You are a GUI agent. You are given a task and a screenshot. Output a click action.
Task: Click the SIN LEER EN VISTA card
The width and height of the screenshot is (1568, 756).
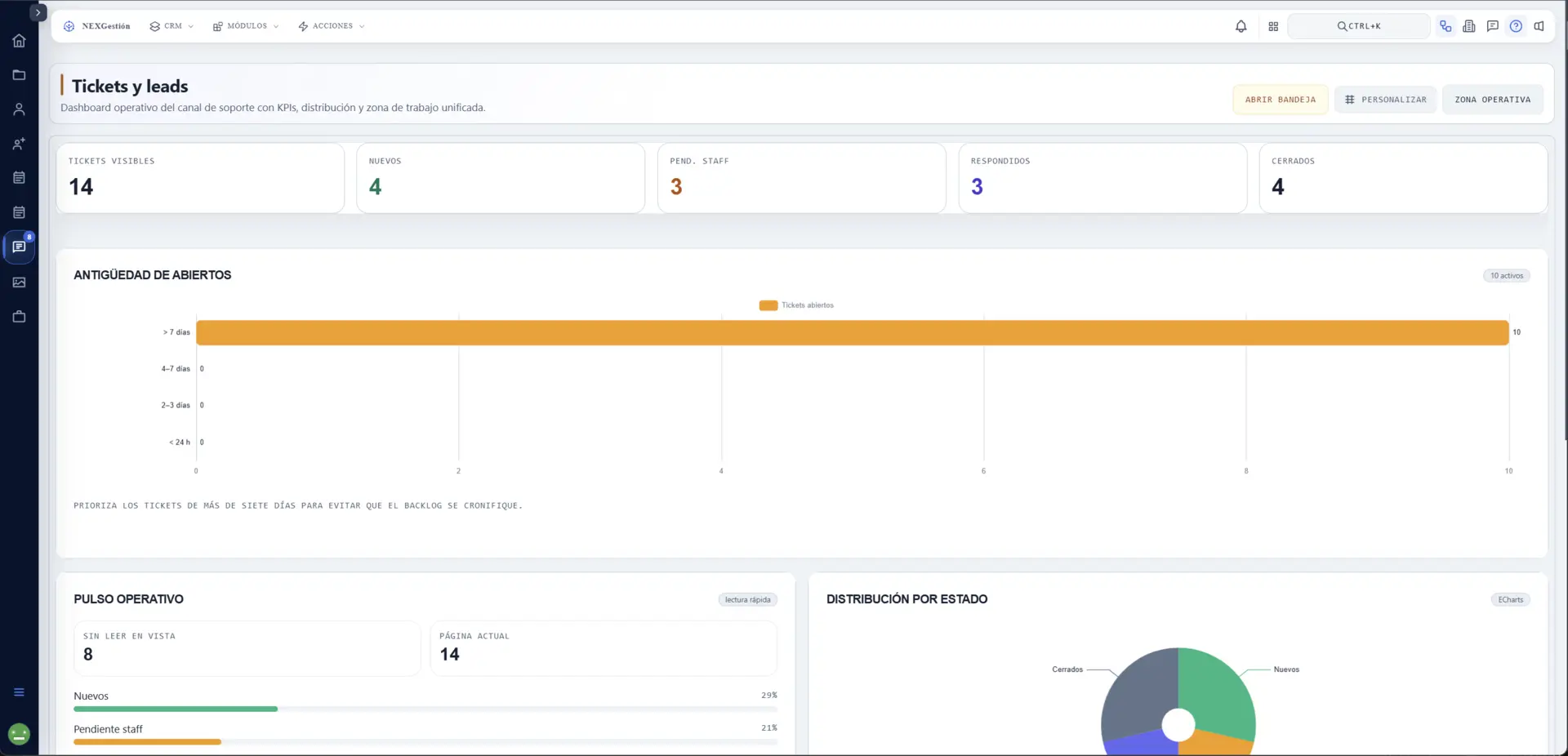(247, 648)
